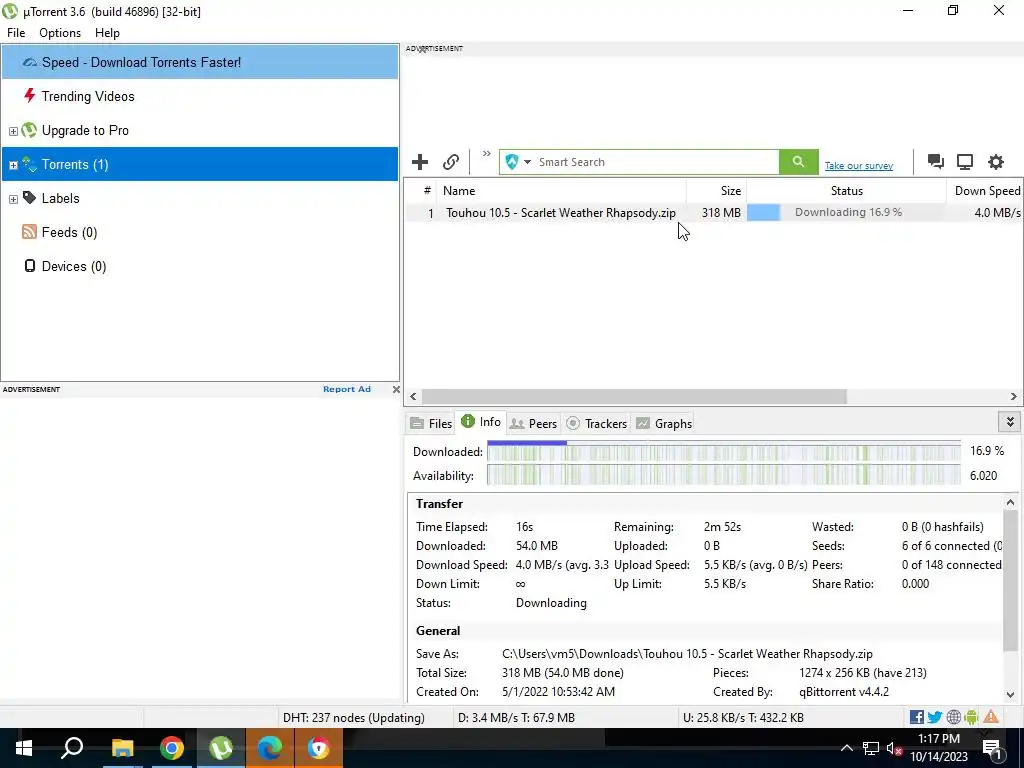Click the Smart Search input field

tap(656, 162)
